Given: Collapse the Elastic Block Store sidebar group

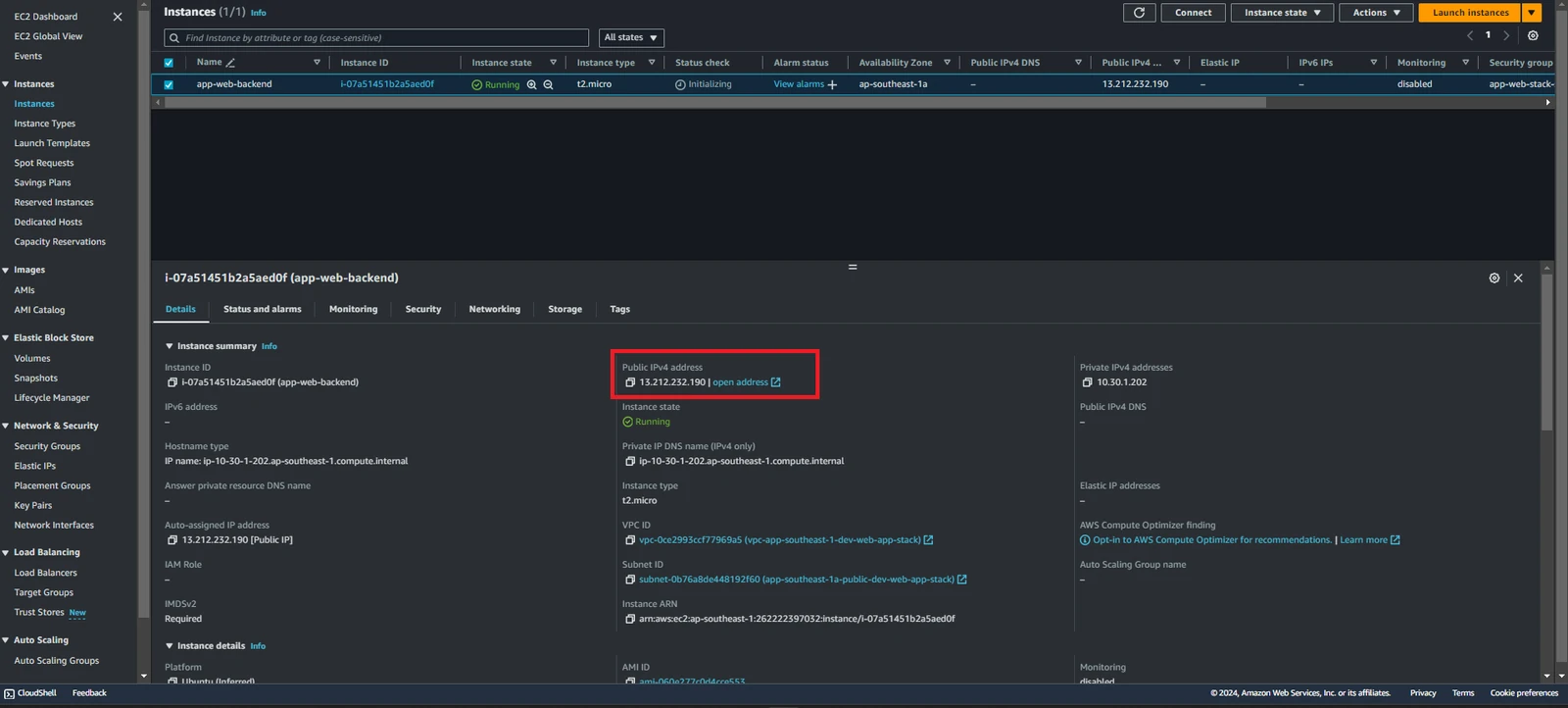Looking at the screenshot, I should 6,338.
